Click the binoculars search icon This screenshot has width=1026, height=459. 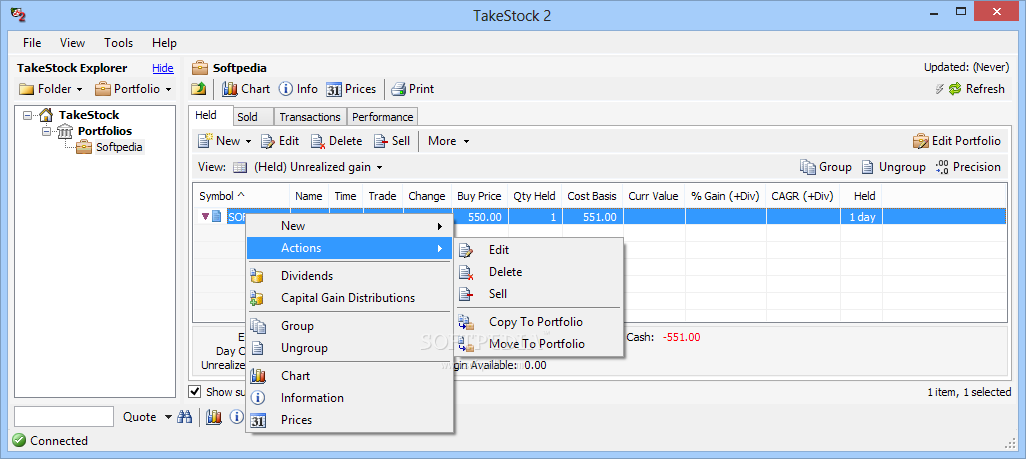[x=185, y=416]
